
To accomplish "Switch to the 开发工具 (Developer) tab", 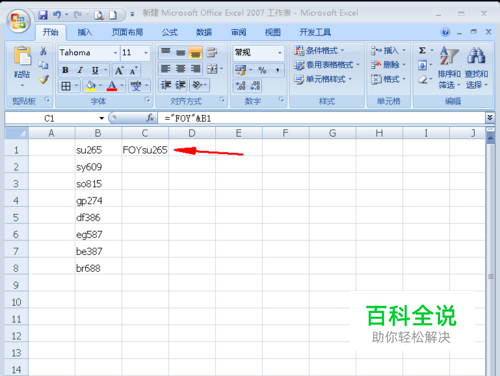I will 315,32.
